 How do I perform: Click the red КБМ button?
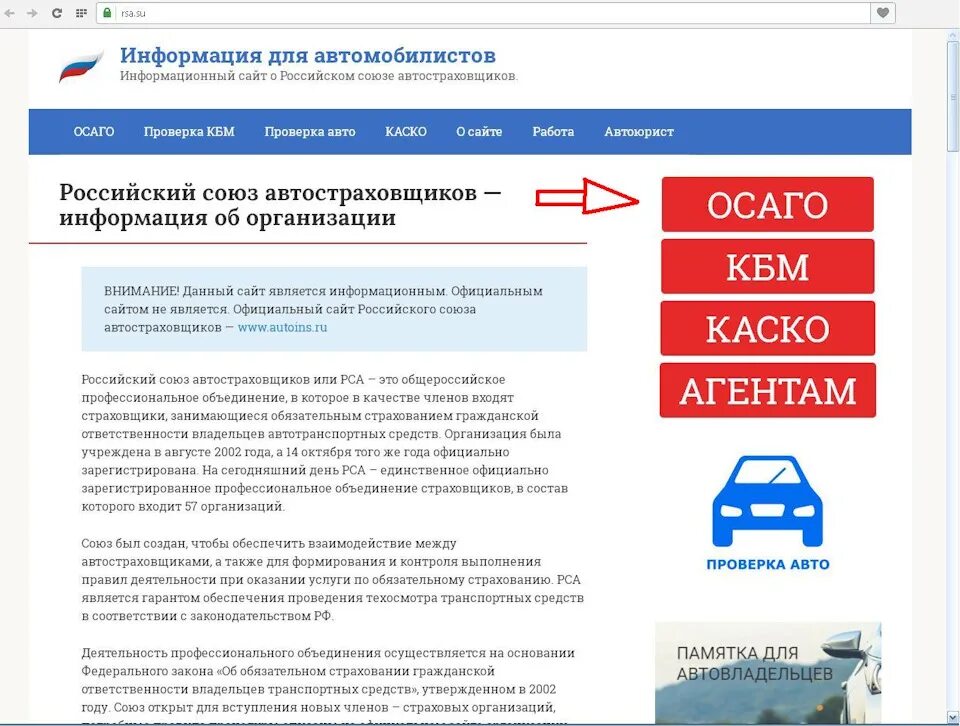point(768,267)
